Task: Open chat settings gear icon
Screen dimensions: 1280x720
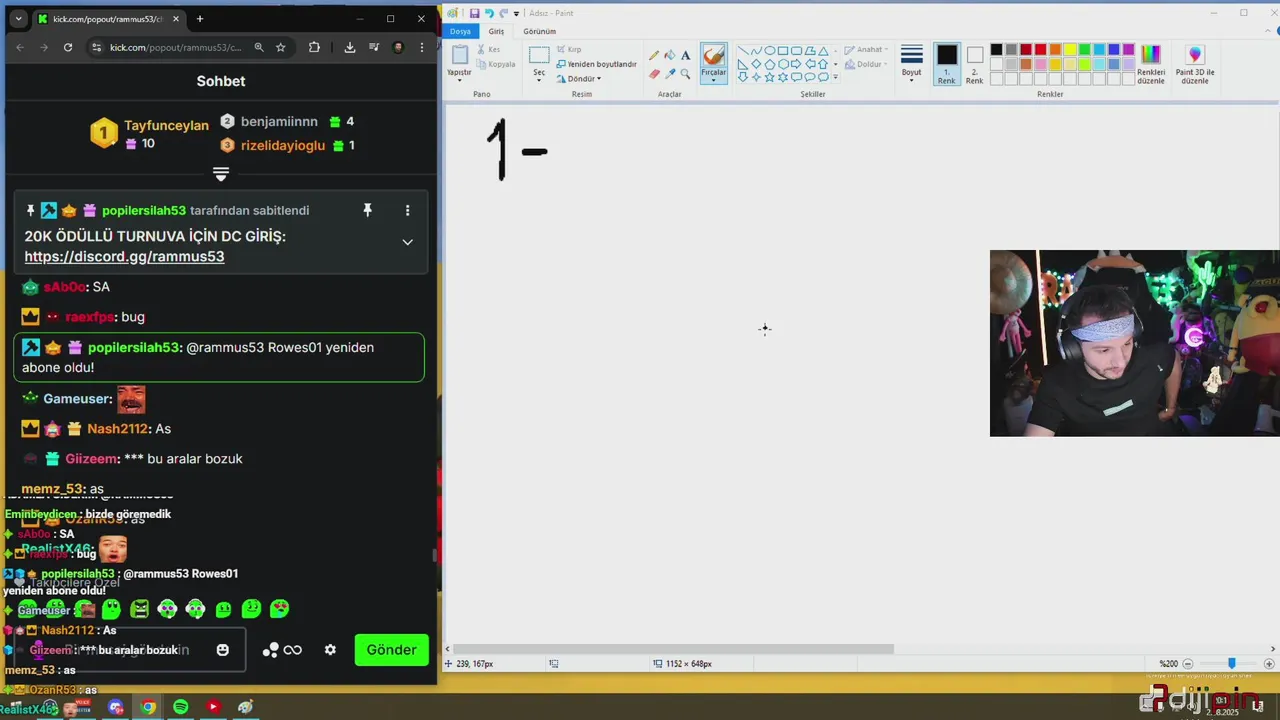Action: 330,650
